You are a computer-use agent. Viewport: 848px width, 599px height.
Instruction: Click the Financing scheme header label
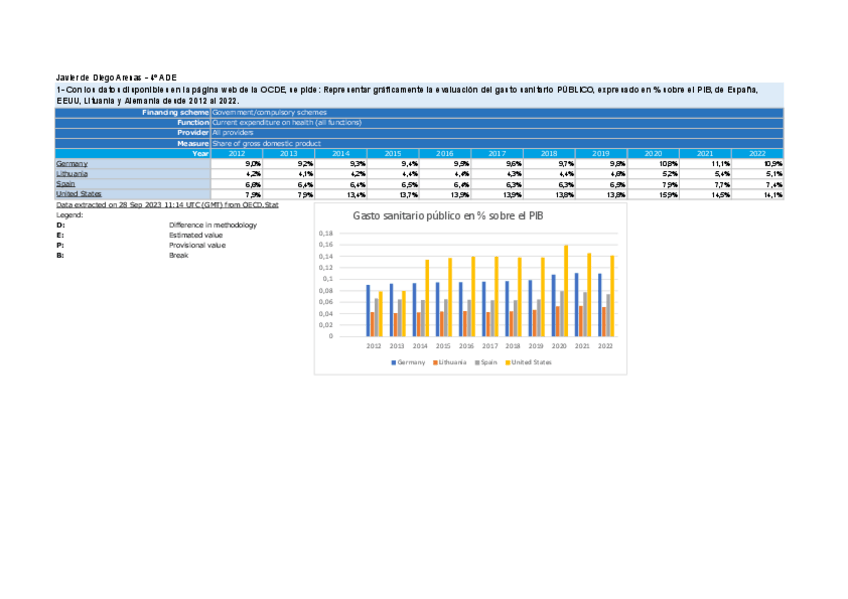[175, 114]
